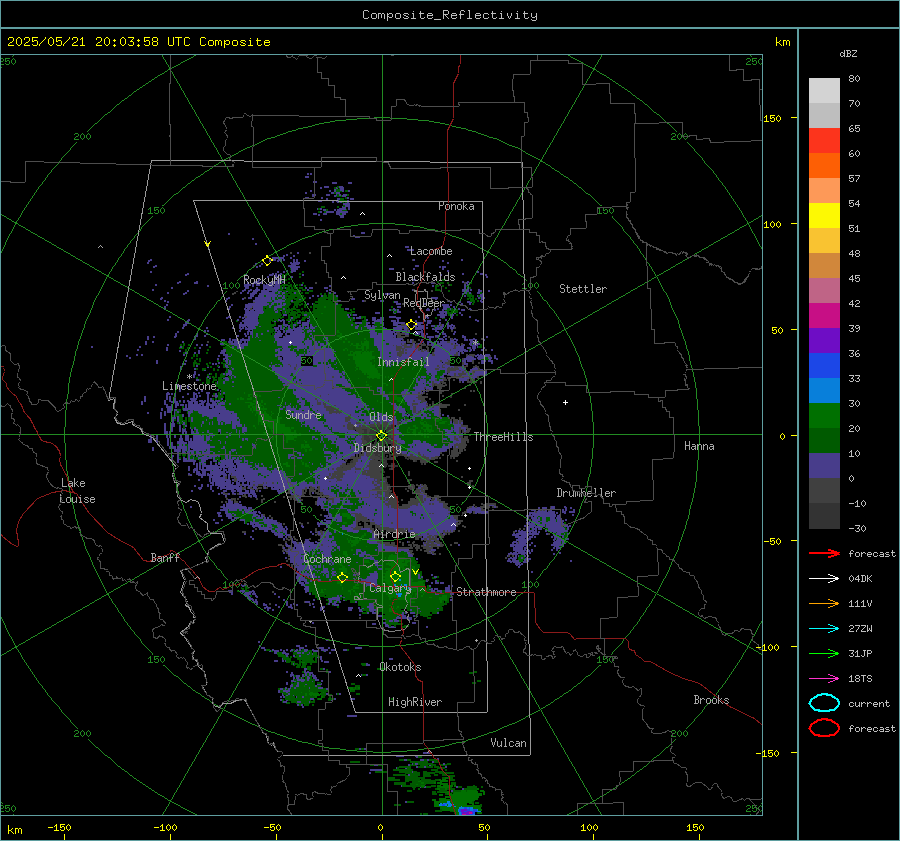Image resolution: width=900 pixels, height=841 pixels.
Task: Click the RockyMH label
Action: click(264, 280)
